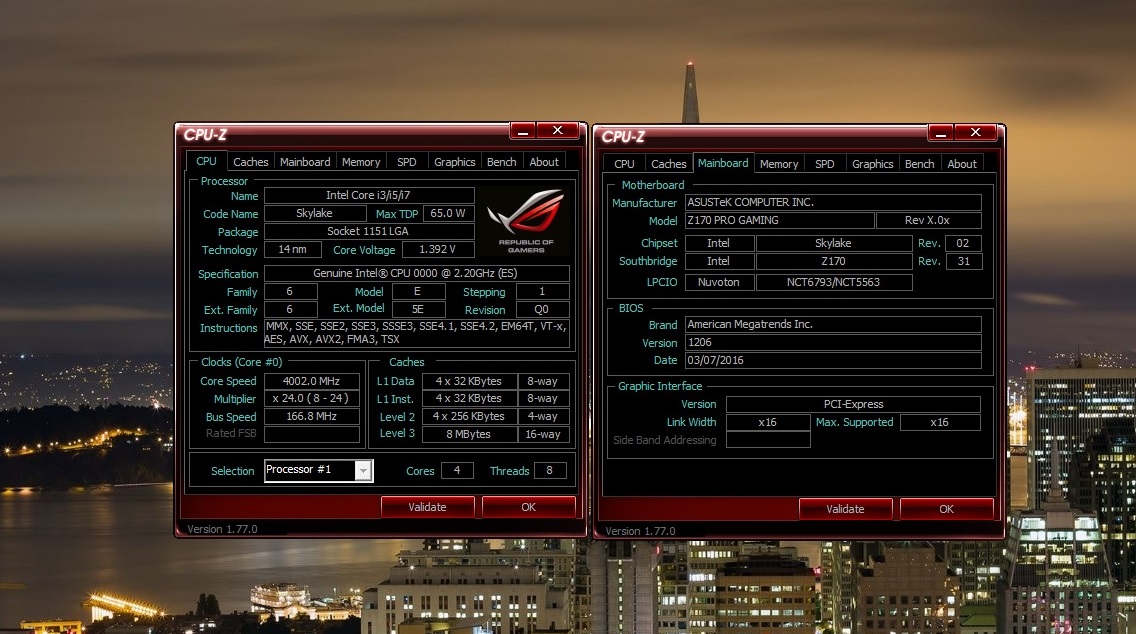Click the Graphic Interface Version 'PCI-Express'
Screen dimensions: 1136x634
click(853, 404)
